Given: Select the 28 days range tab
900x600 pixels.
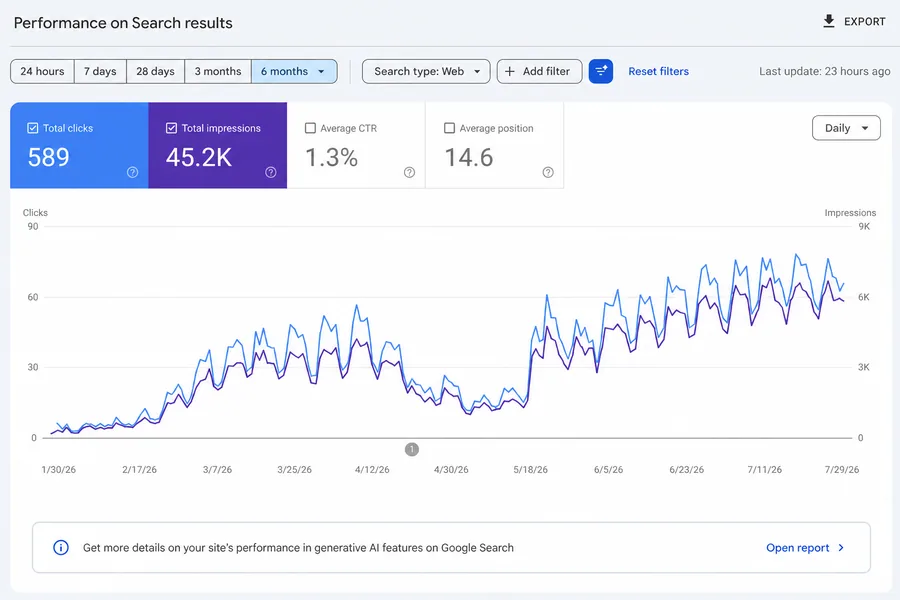Looking at the screenshot, I should (x=155, y=71).
